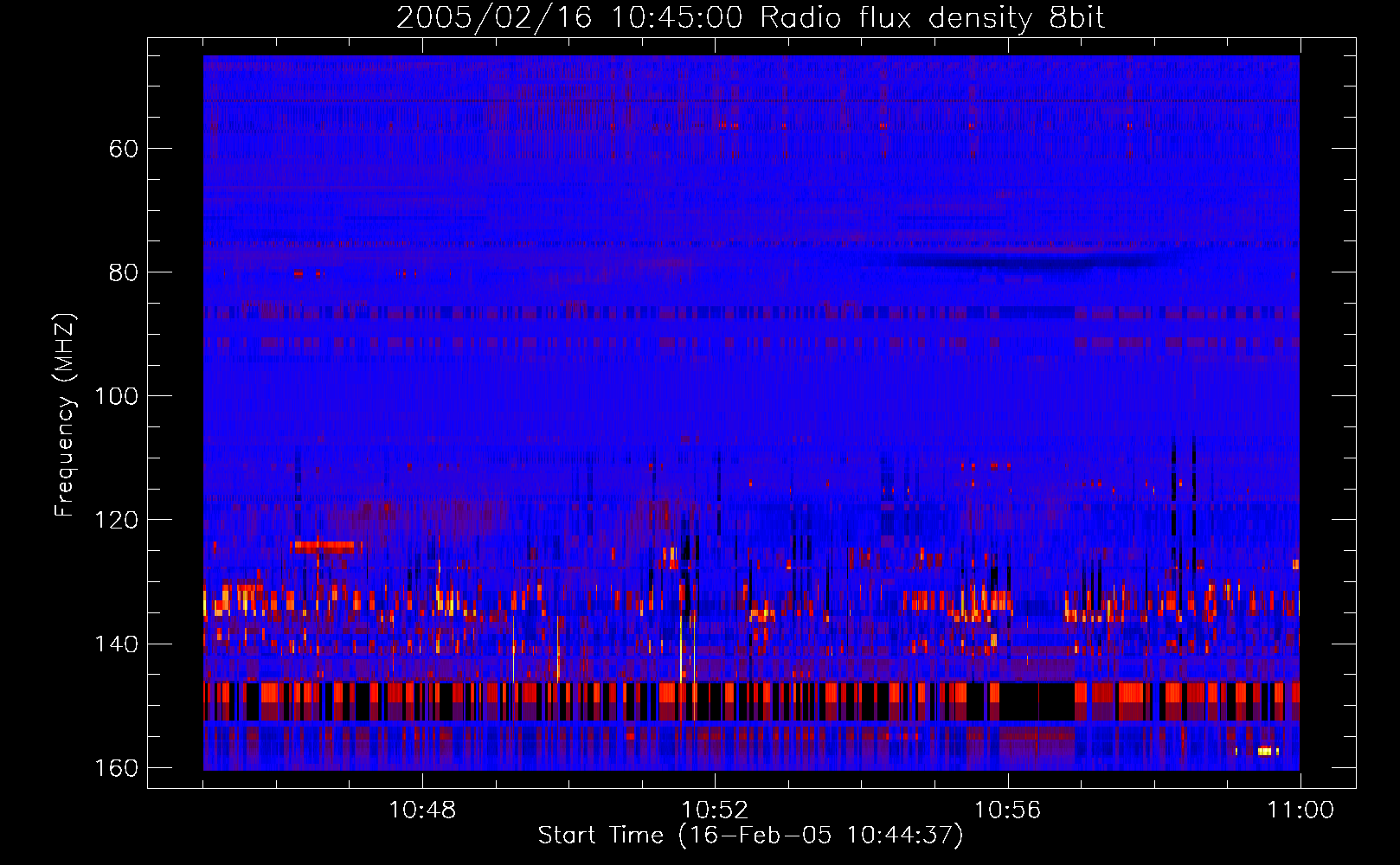Click the 80 frequency tick label
Screen dimensions: 1400x865
point(124,272)
